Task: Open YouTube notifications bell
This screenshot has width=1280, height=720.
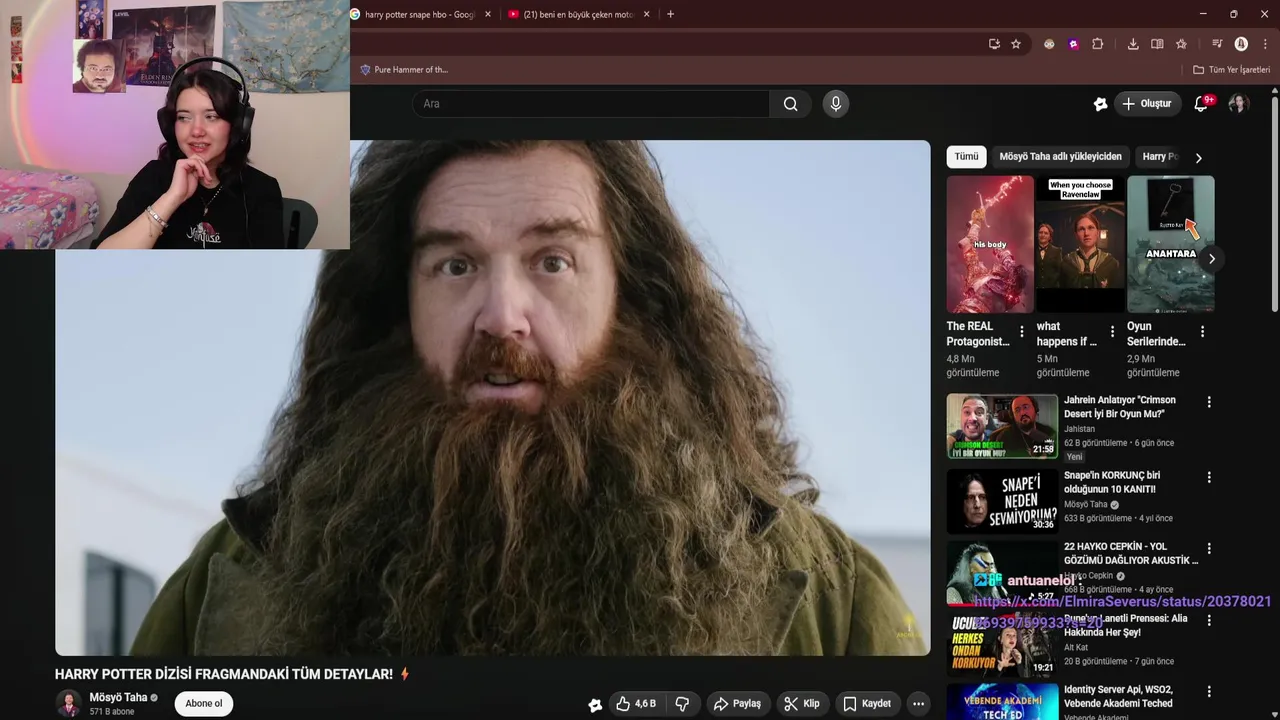Action: pos(1202,104)
